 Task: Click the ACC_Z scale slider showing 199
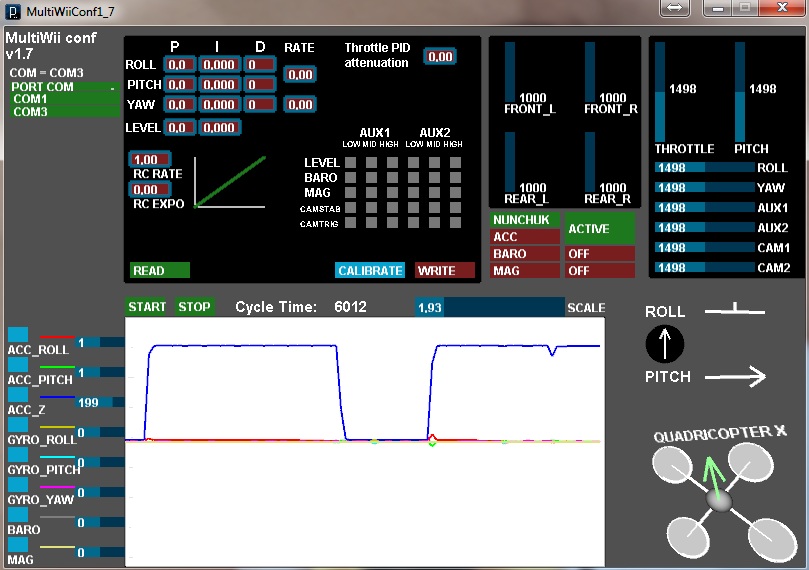[x=100, y=402]
